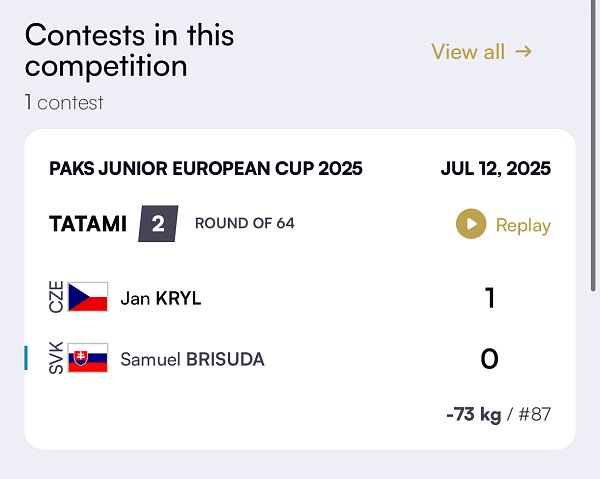This screenshot has height=479, width=600.
Task: Click the -73 kg weight category label
Action: pos(474,414)
